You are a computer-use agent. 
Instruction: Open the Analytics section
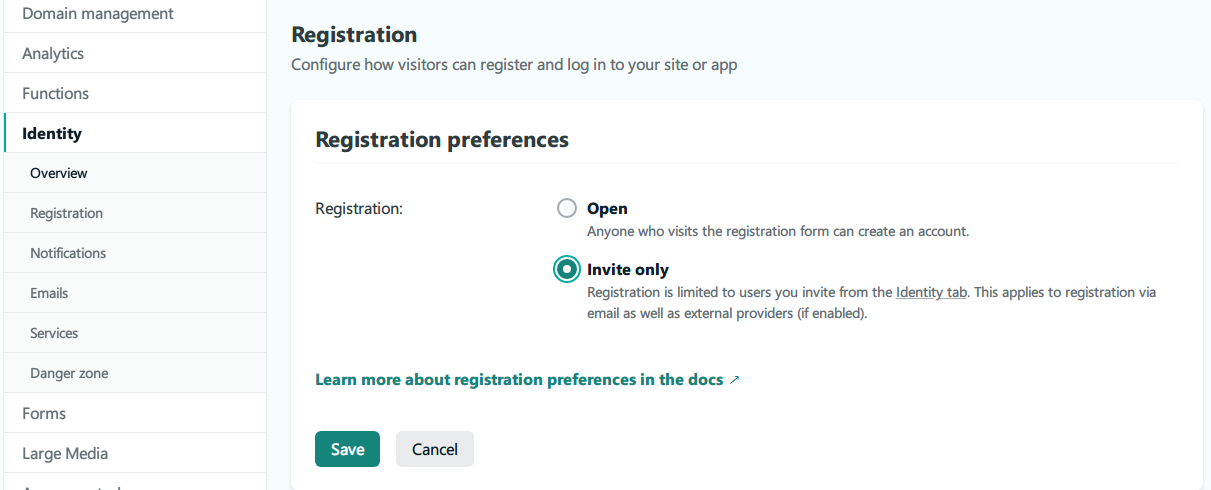53,54
